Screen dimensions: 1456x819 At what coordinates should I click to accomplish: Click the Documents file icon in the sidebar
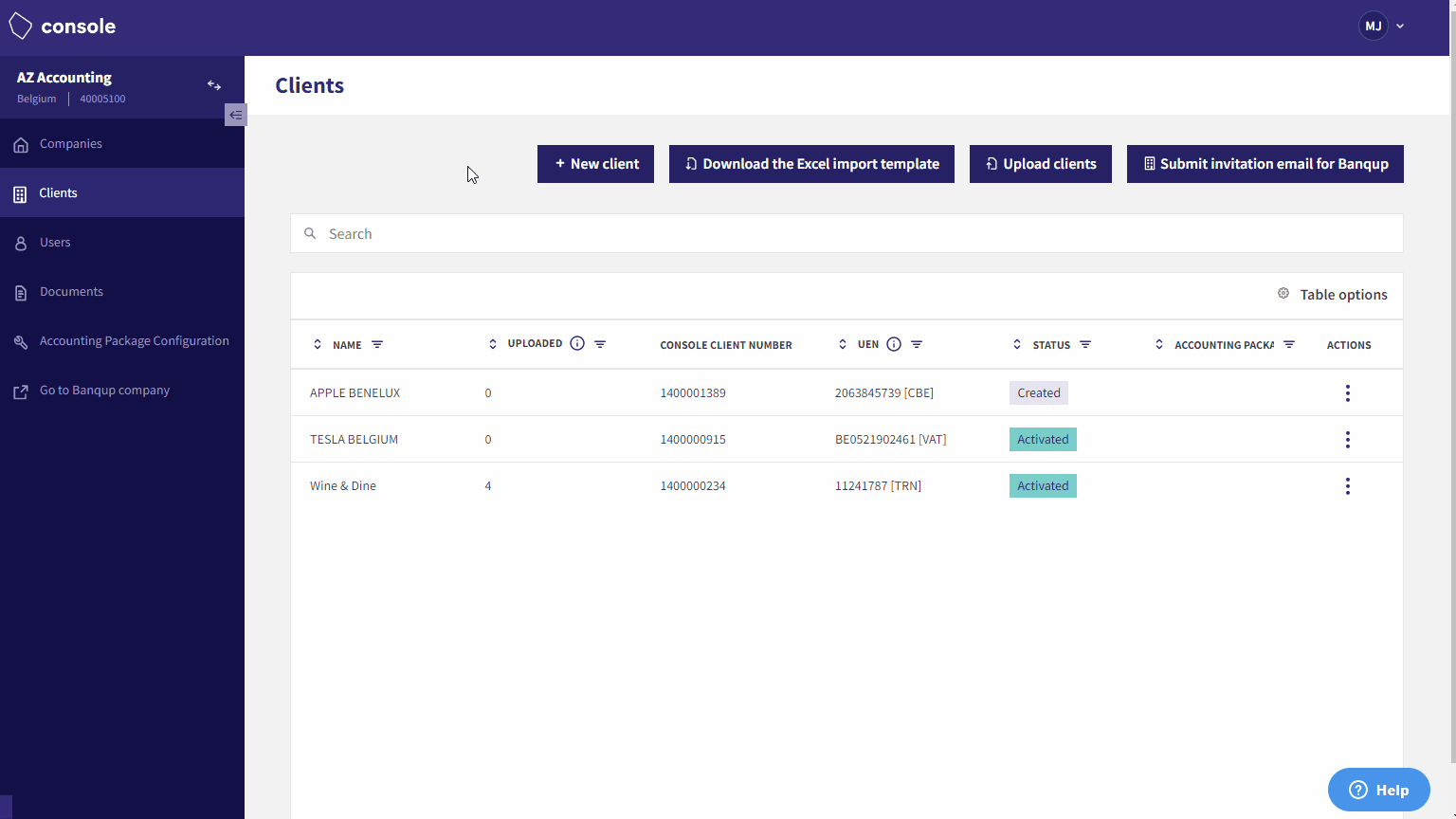[x=21, y=293]
